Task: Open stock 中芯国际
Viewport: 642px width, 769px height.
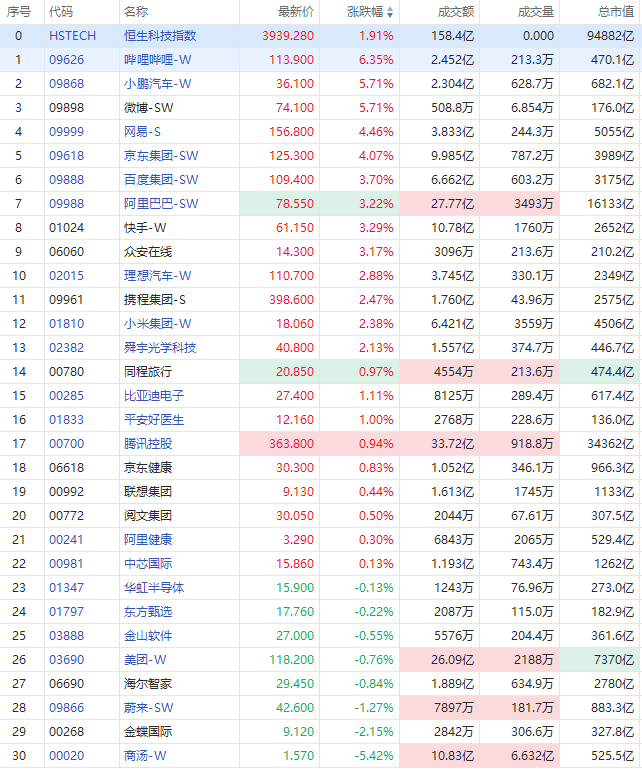Action: tap(148, 564)
